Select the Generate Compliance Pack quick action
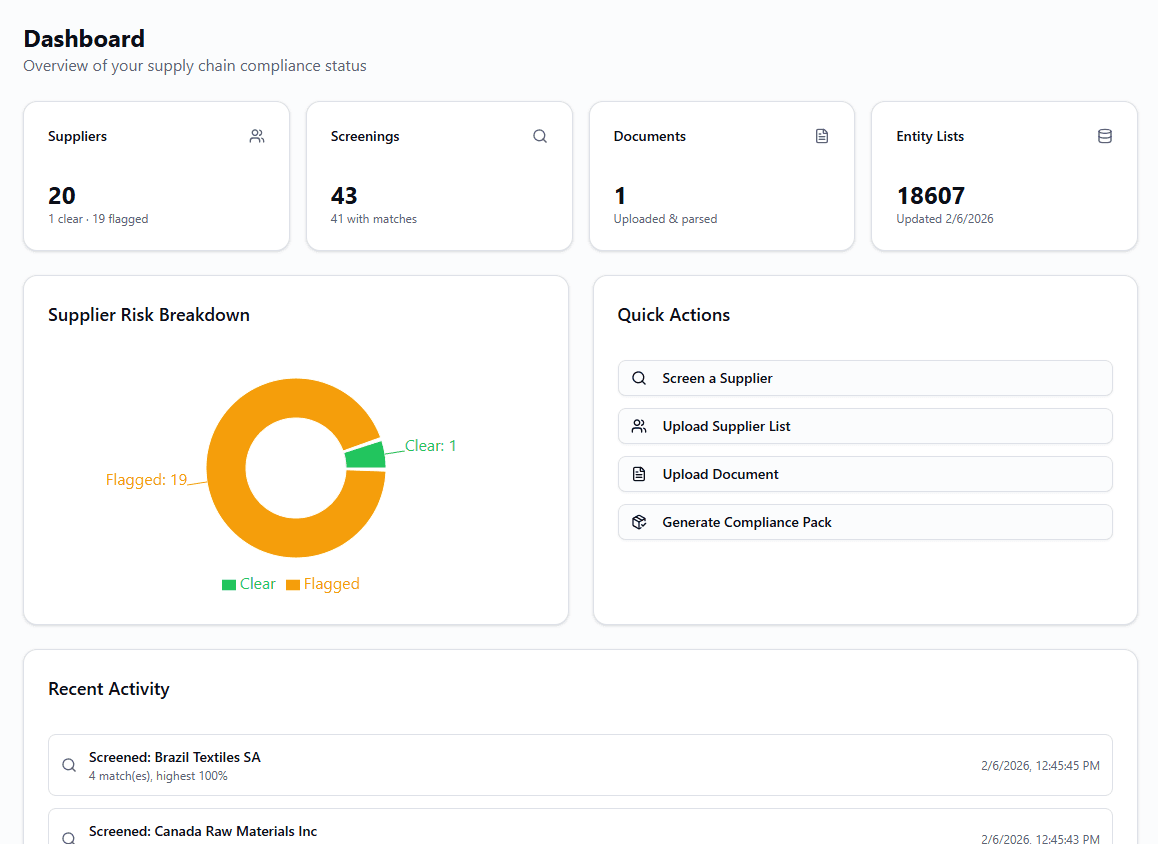 [865, 522]
